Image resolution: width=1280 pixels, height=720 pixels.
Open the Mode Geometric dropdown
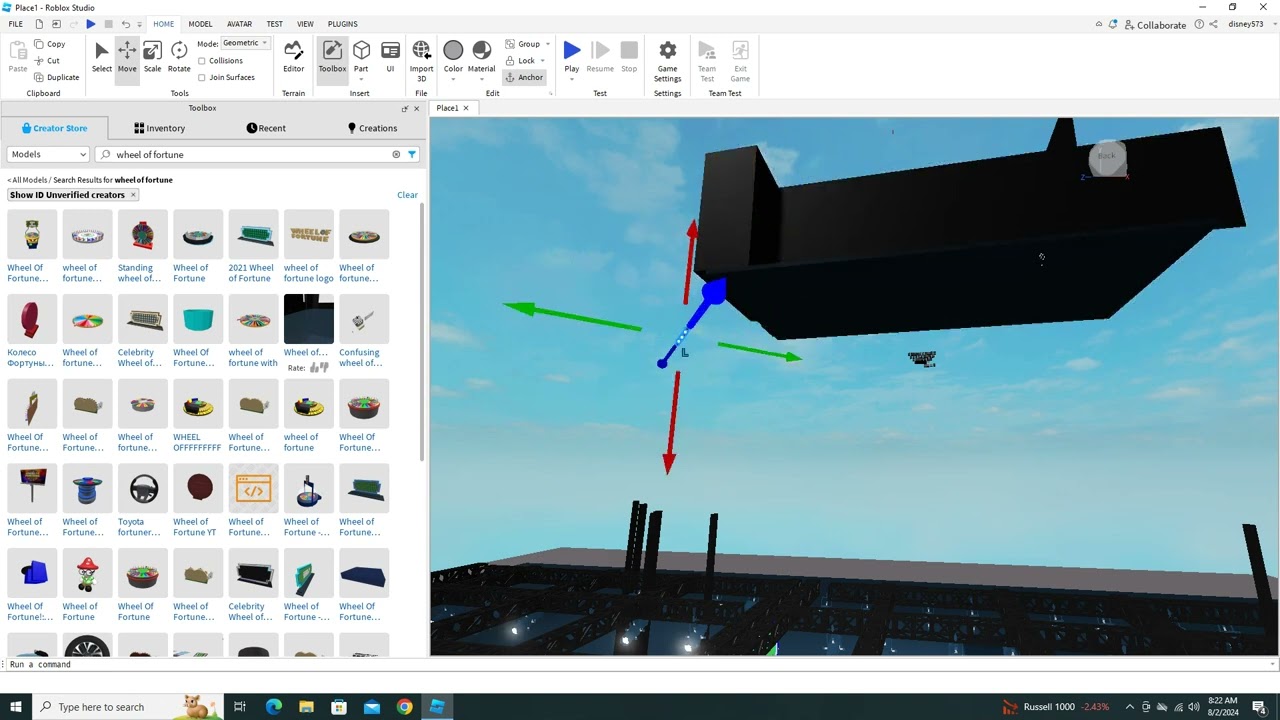(245, 43)
